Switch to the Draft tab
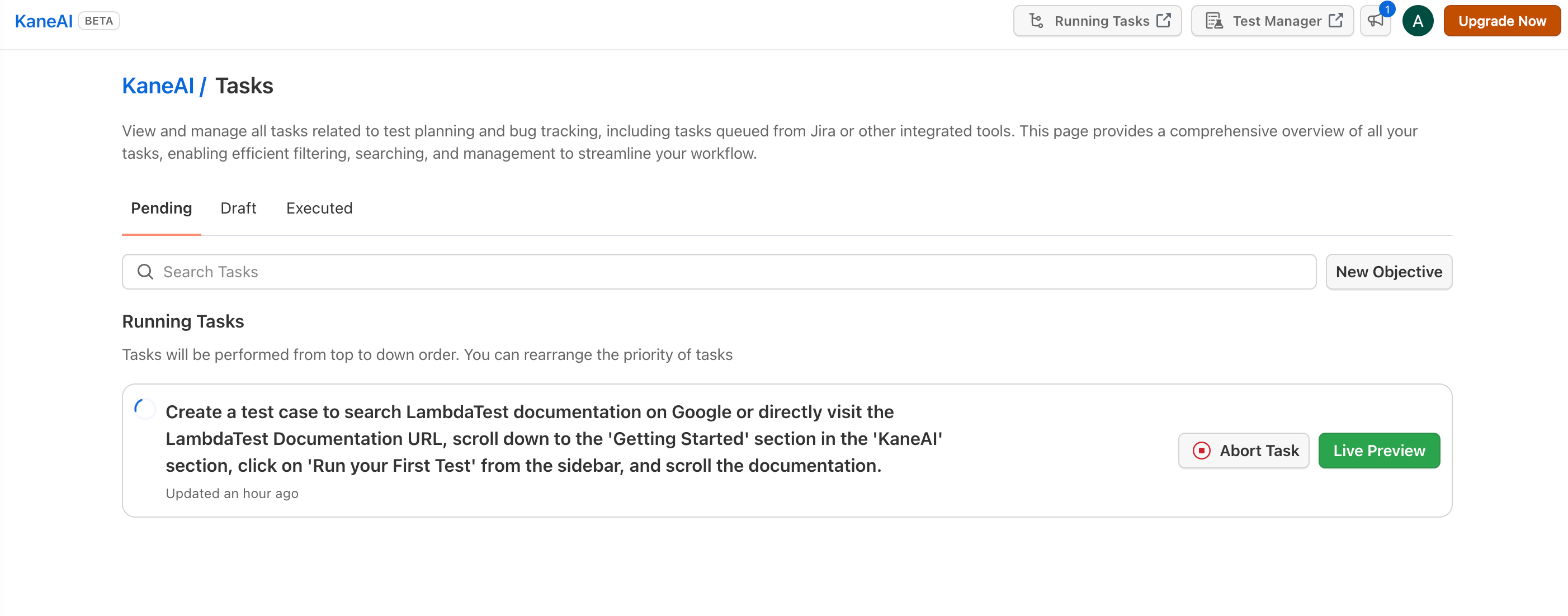 (x=238, y=208)
